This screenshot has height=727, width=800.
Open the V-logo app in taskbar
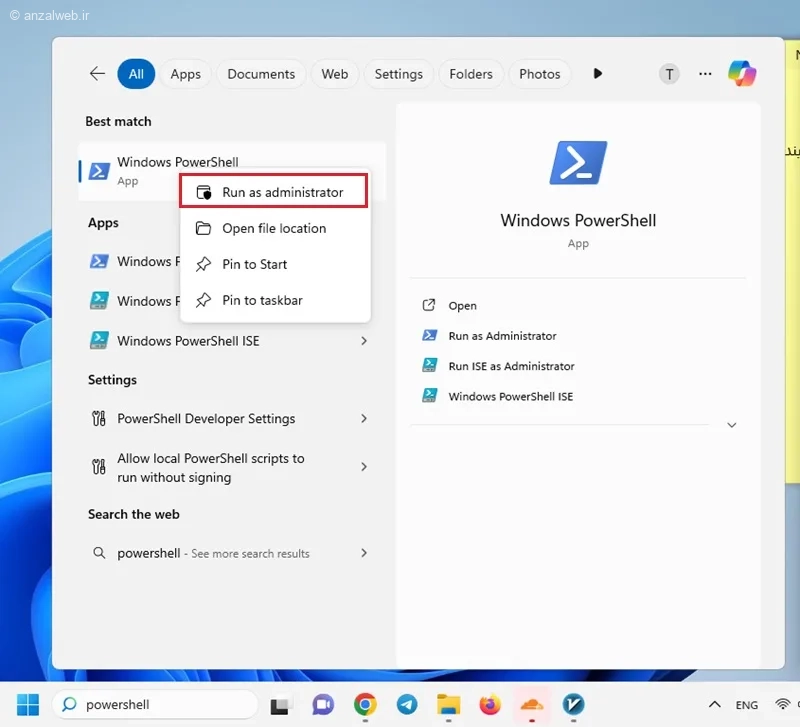tap(573, 705)
